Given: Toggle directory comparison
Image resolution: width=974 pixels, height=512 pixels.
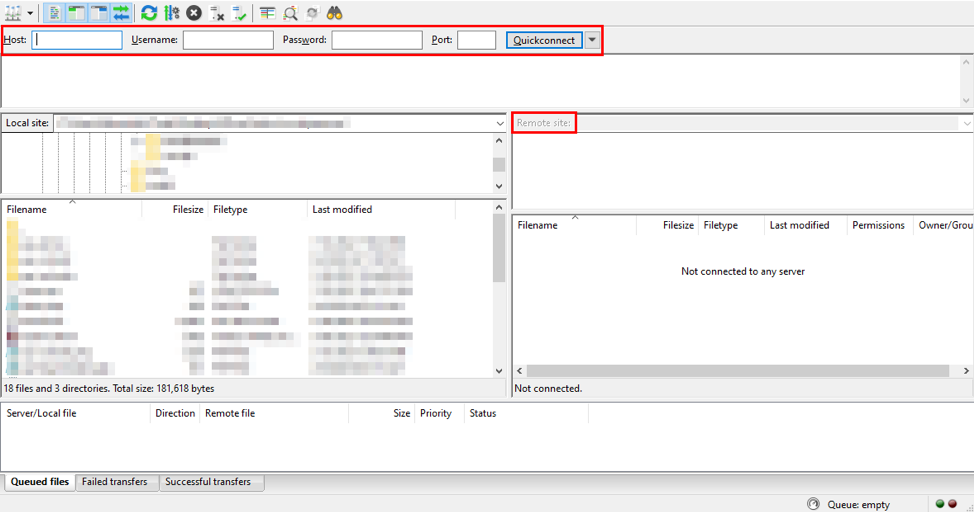Looking at the screenshot, I should [x=290, y=13].
